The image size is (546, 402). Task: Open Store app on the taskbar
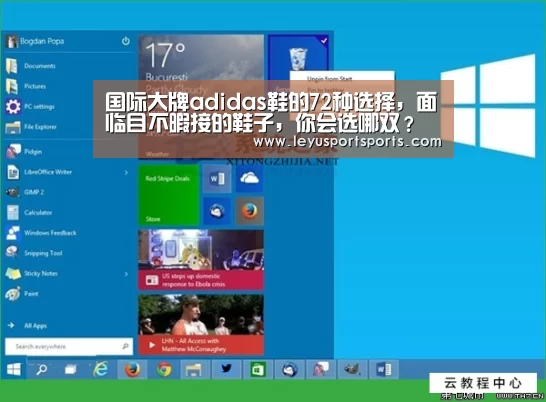258,369
